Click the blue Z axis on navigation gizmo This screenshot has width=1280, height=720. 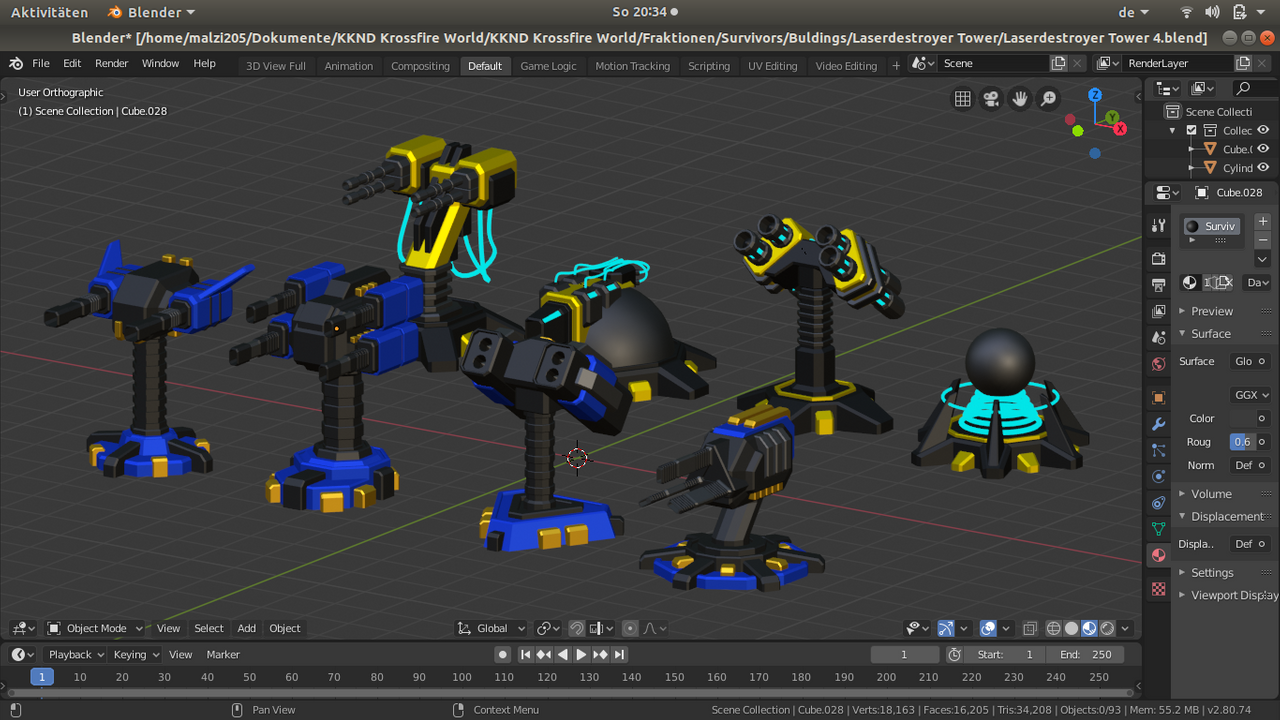click(1095, 96)
